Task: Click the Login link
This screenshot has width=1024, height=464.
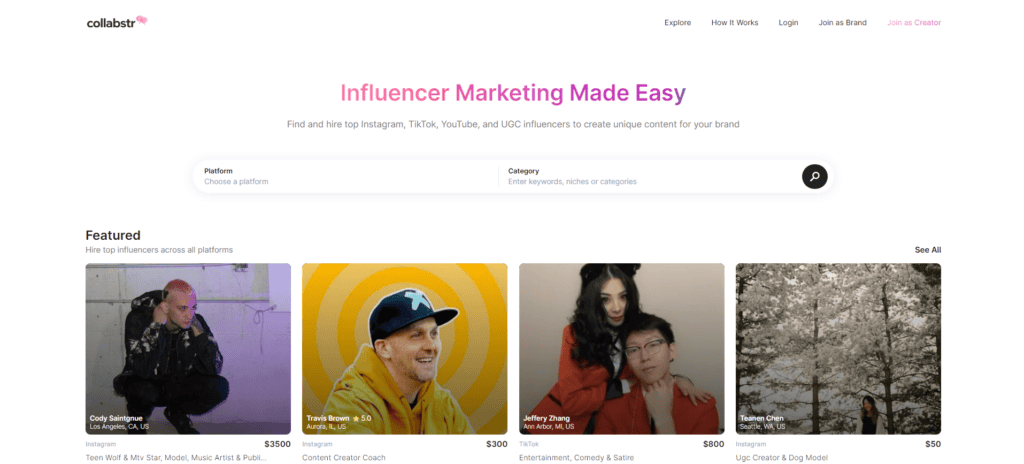Action: [x=788, y=22]
